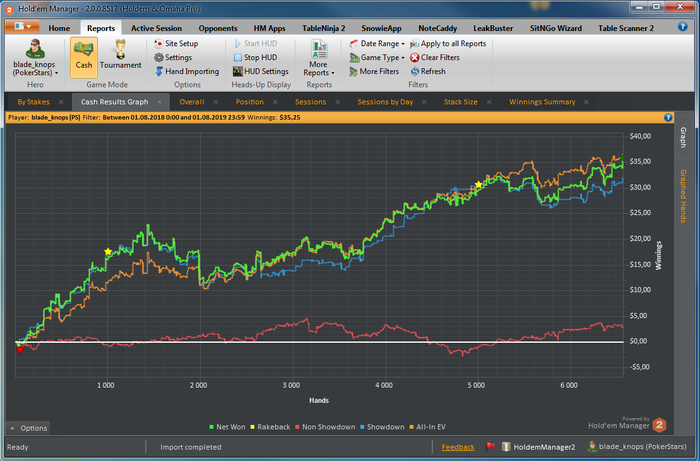Open LeakBuster tab
The width and height of the screenshot is (700, 461).
493,28
